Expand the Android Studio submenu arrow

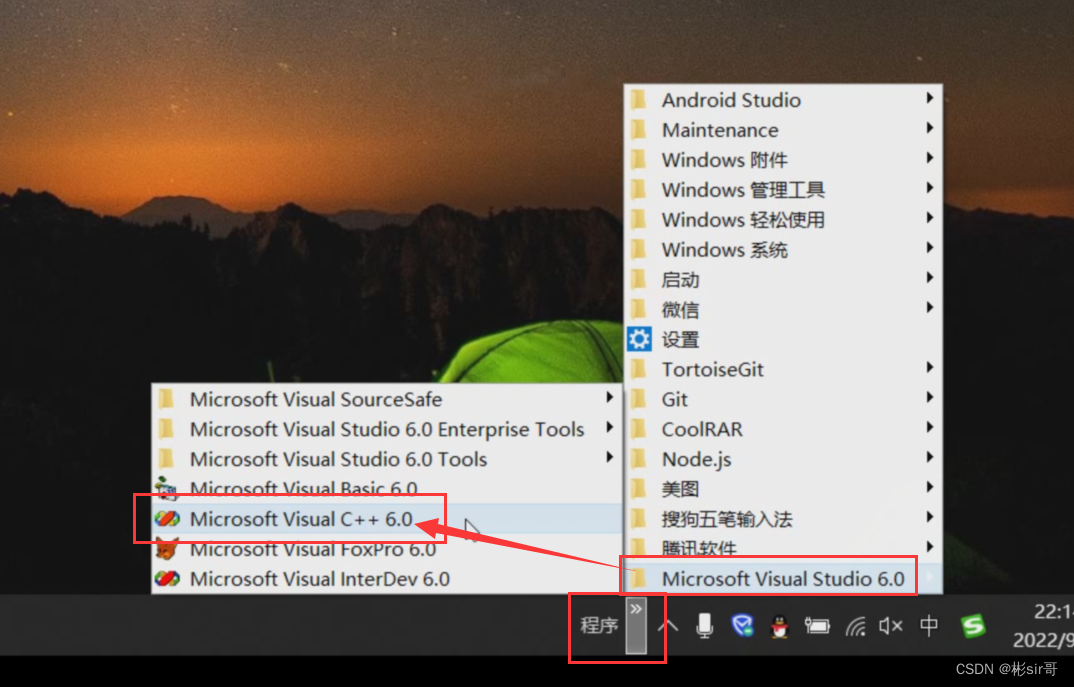[929, 98]
